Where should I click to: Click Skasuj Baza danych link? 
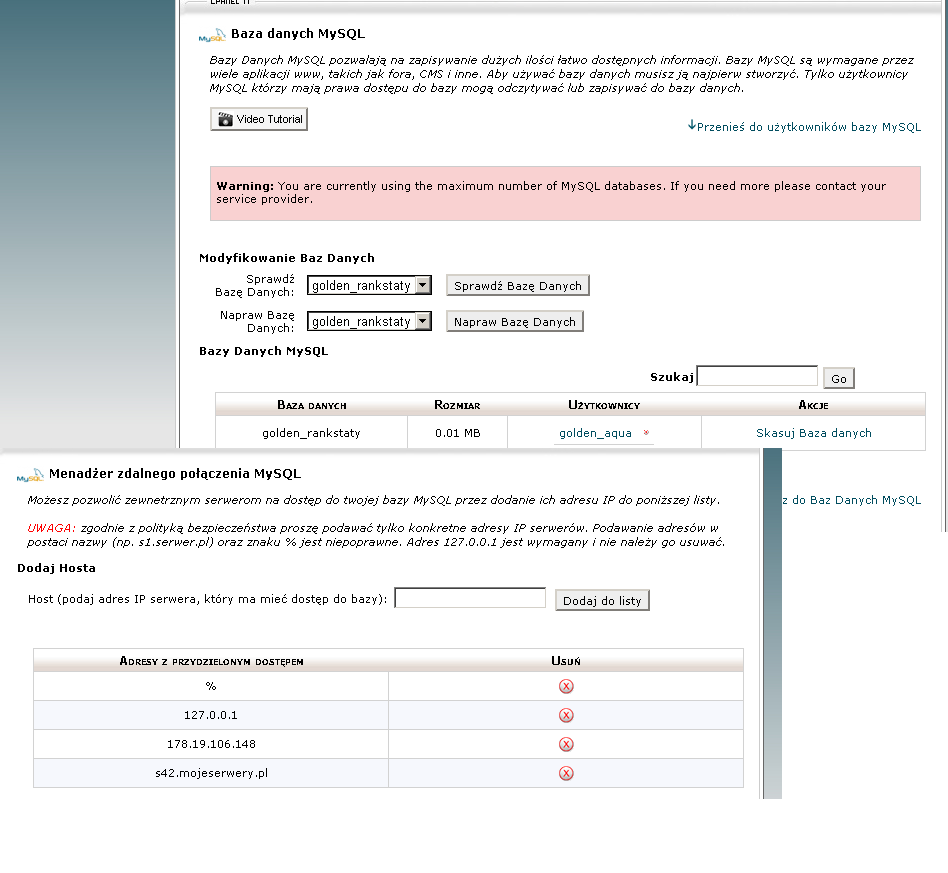point(814,433)
